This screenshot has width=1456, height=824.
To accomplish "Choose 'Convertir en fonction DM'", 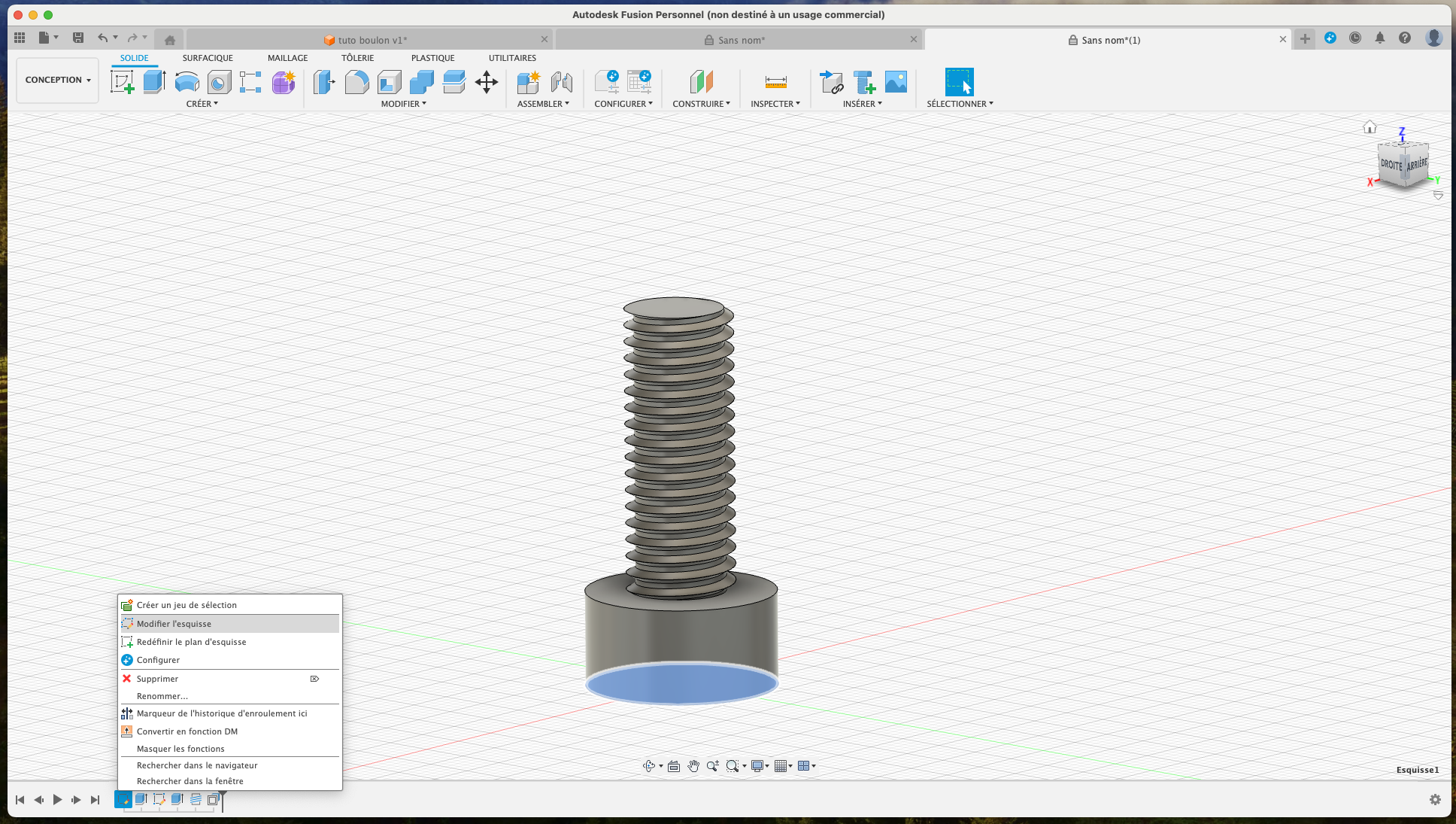I will [229, 731].
